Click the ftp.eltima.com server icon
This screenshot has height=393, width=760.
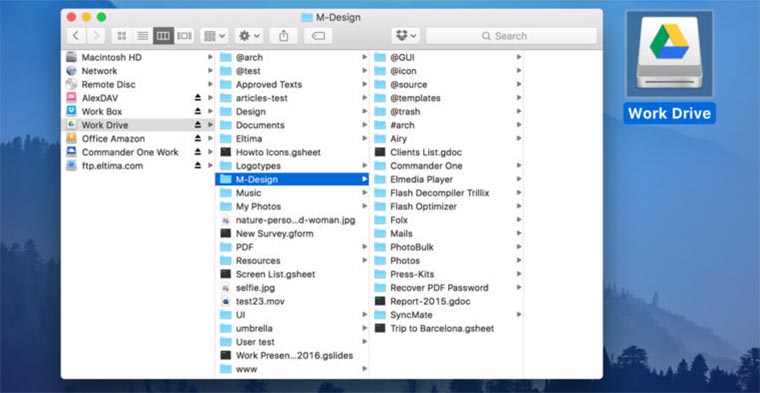point(71,166)
